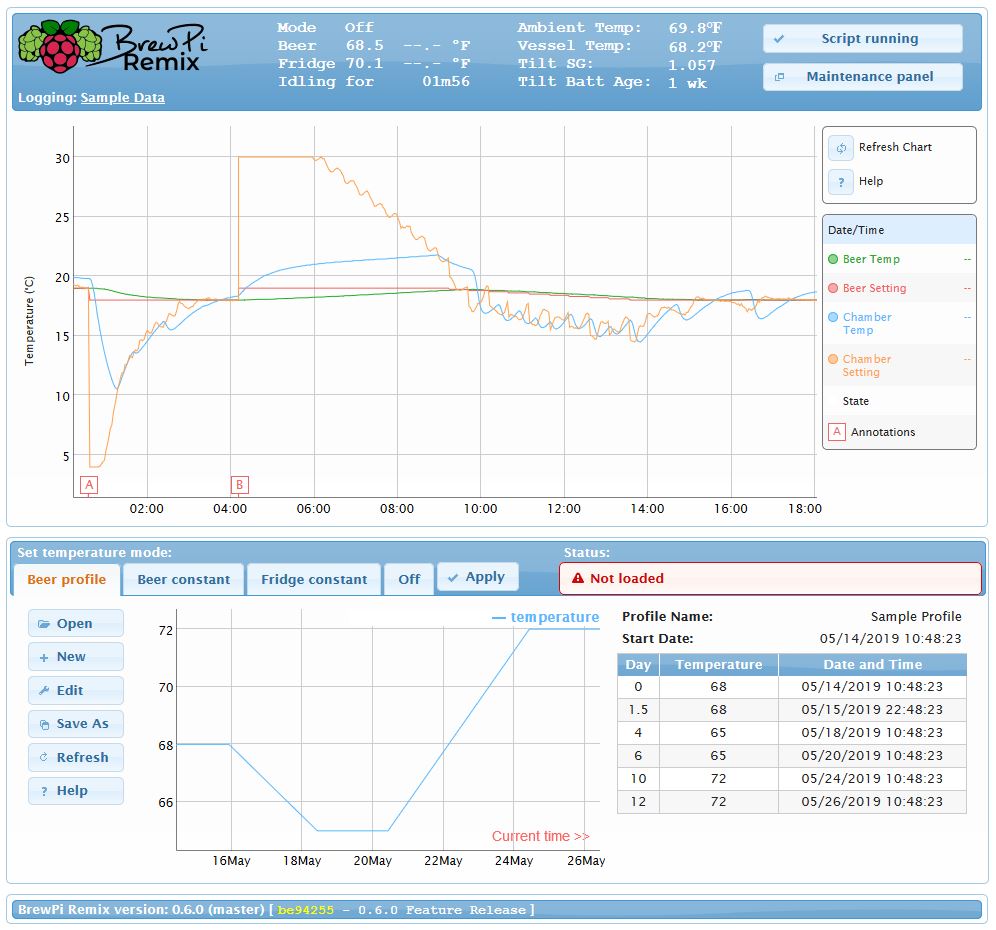996x930 pixels.
Task: Click the Refresh Chart icon
Action: (x=842, y=147)
